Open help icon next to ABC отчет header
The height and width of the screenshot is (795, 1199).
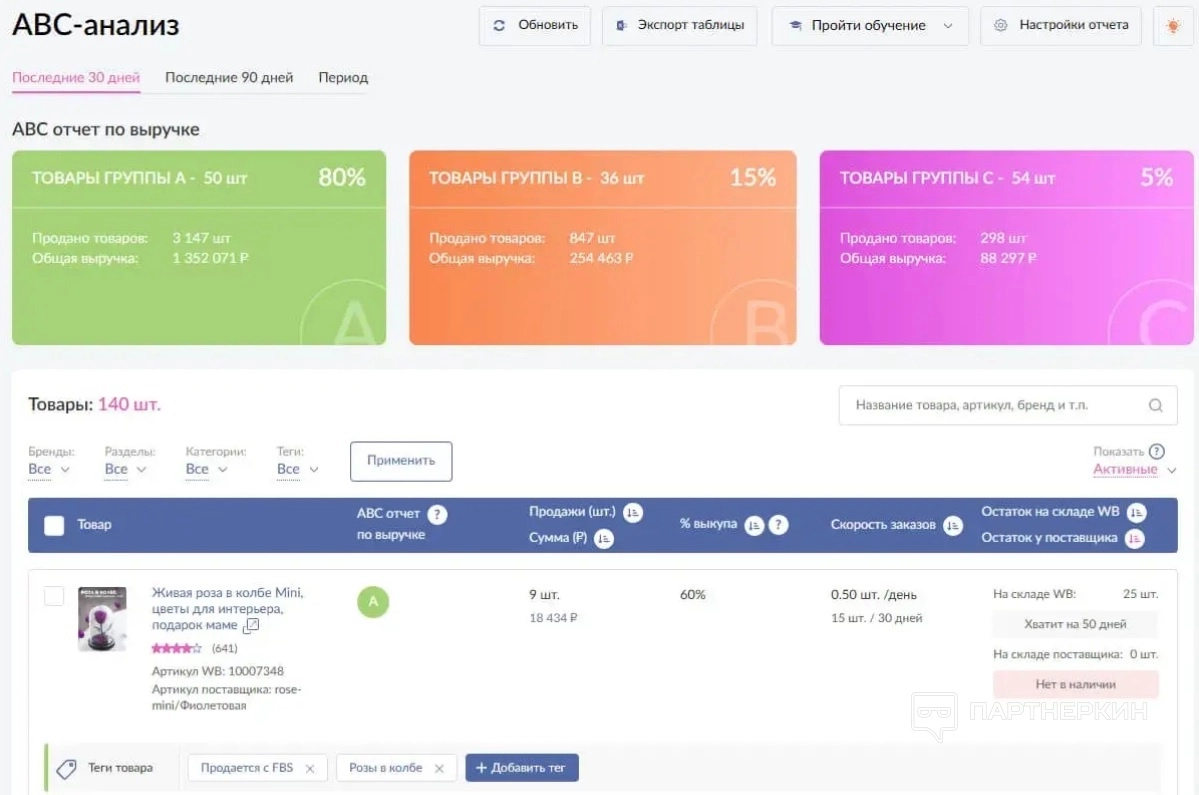437,515
